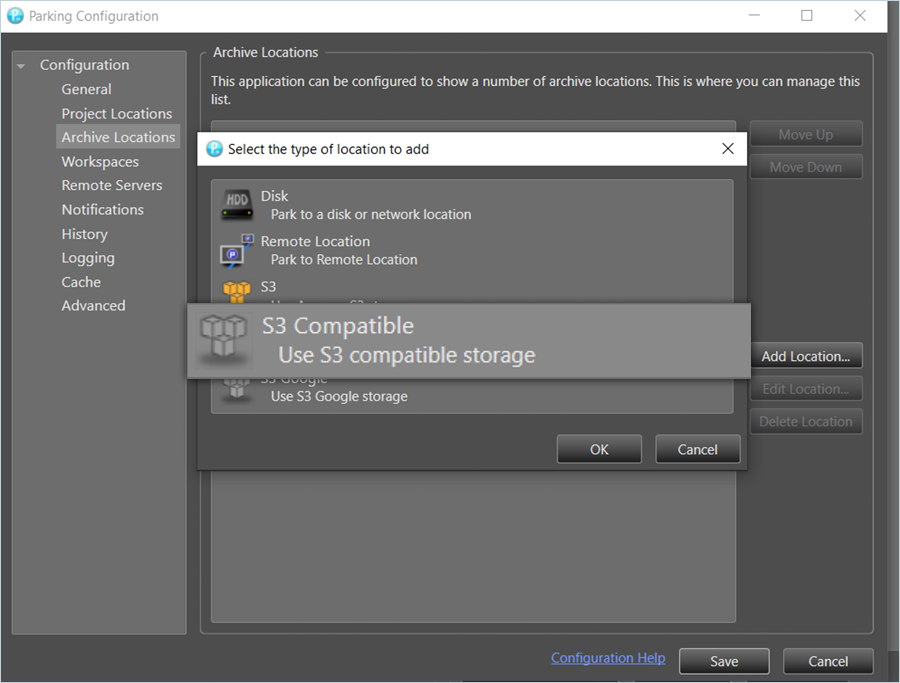Click the Parking Configuration app icon
Image resolution: width=900 pixels, height=683 pixels.
tap(15, 16)
